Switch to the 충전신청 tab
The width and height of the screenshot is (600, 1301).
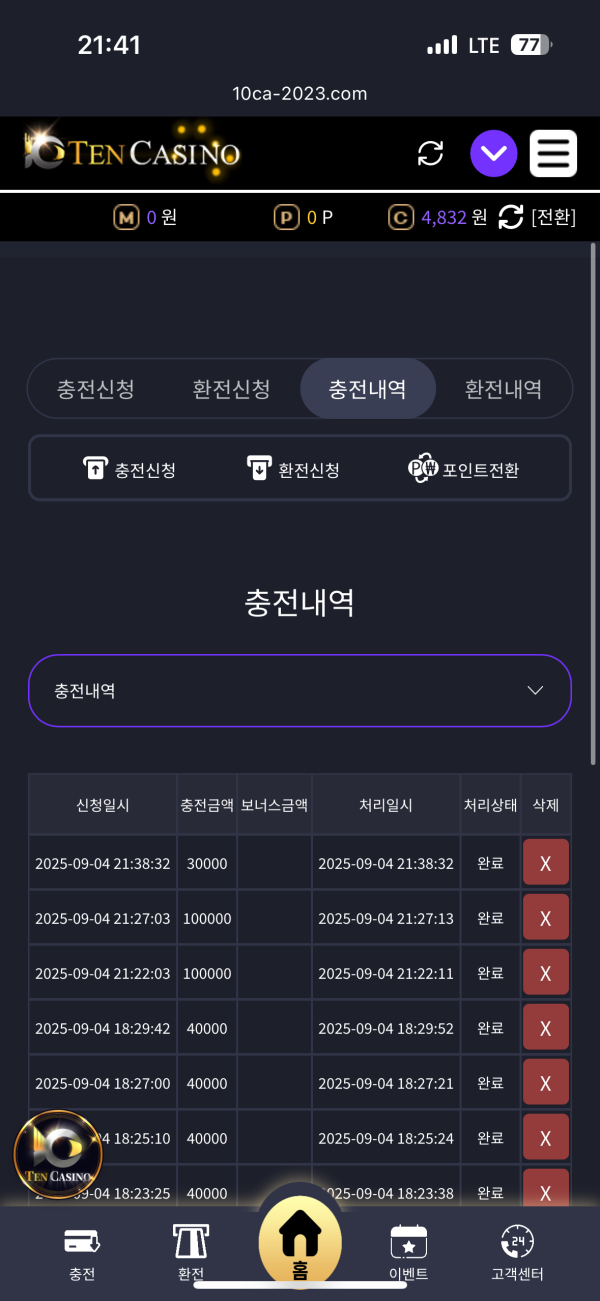click(x=96, y=389)
